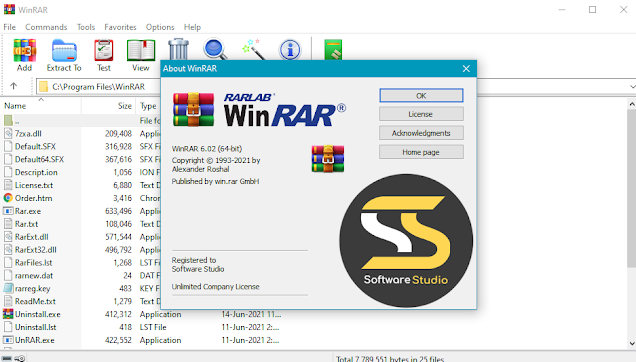
Task: Expand the address bar path dropdown
Action: click(x=632, y=86)
